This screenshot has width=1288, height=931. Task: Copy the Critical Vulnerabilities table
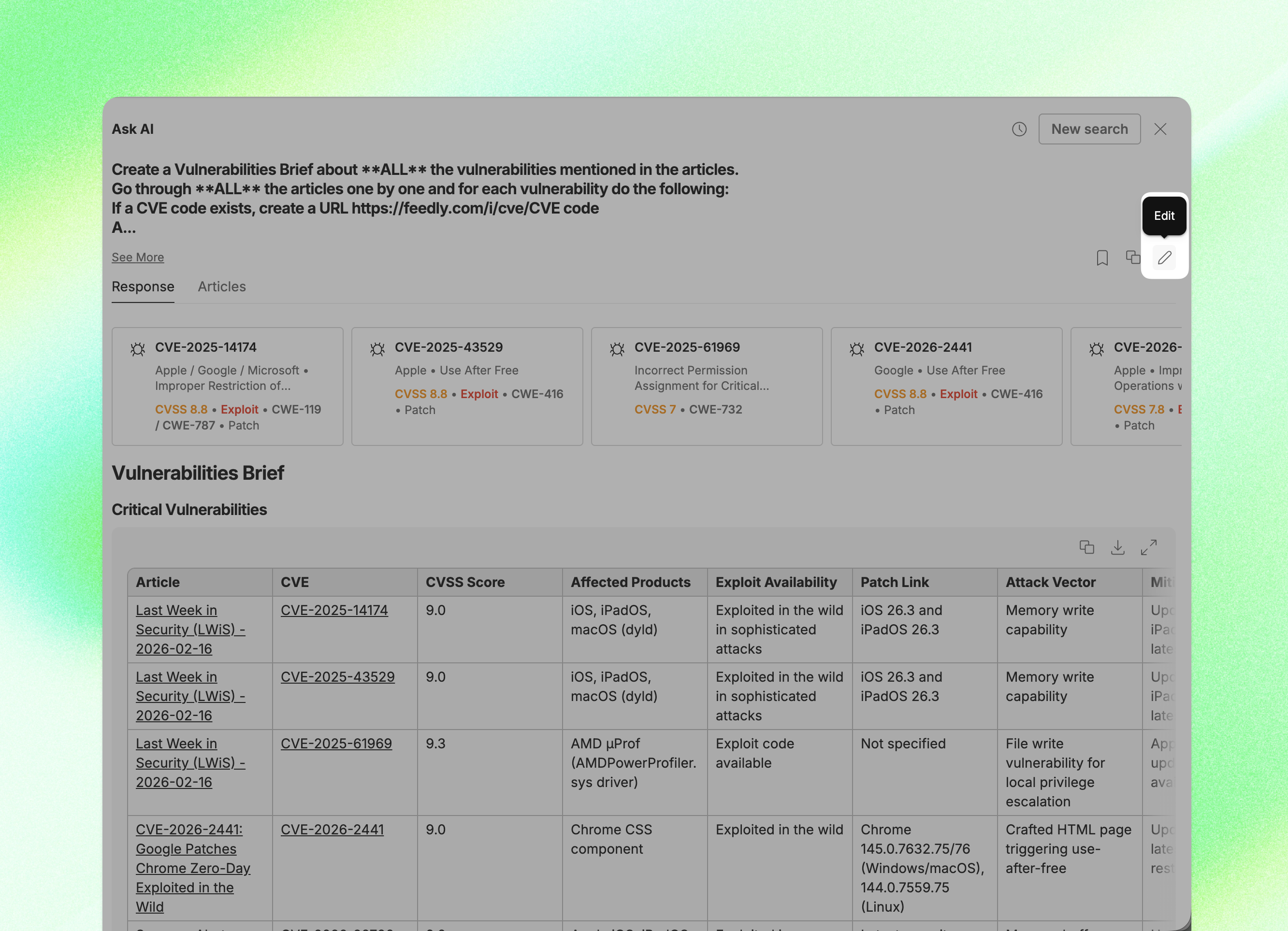(x=1086, y=547)
